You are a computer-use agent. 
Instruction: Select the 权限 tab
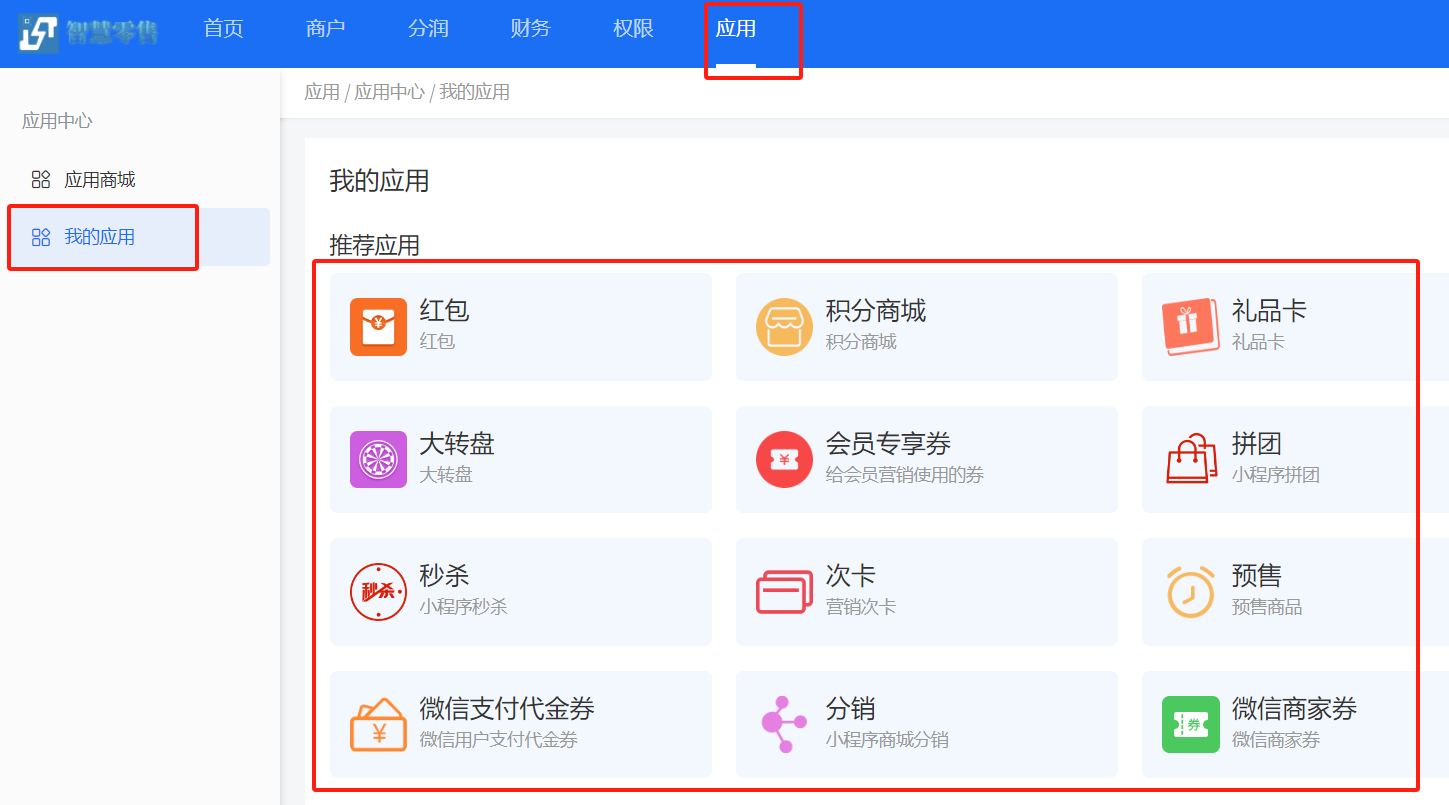click(x=633, y=29)
